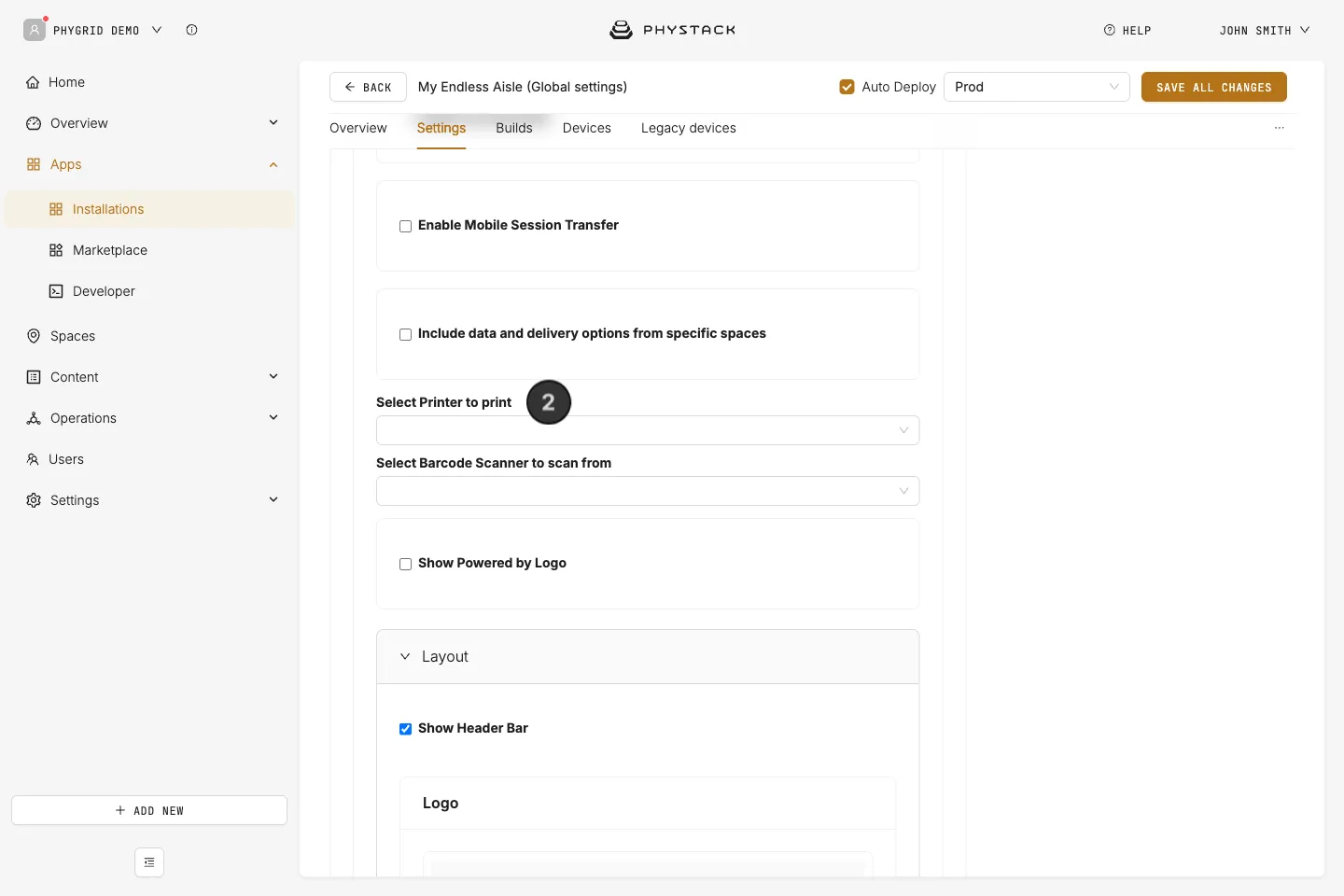Screen dimensions: 1344x896
Task: Click the Installations grid icon
Action: click(x=56, y=209)
